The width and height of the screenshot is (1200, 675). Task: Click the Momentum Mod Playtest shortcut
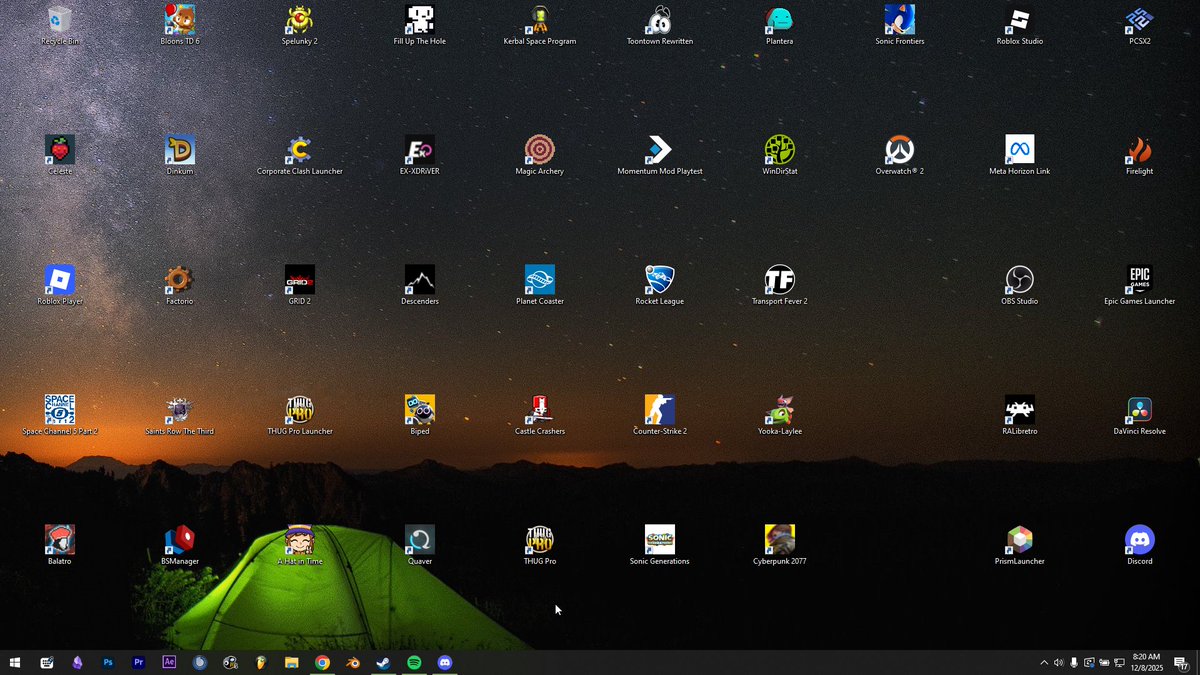pyautogui.click(x=660, y=155)
